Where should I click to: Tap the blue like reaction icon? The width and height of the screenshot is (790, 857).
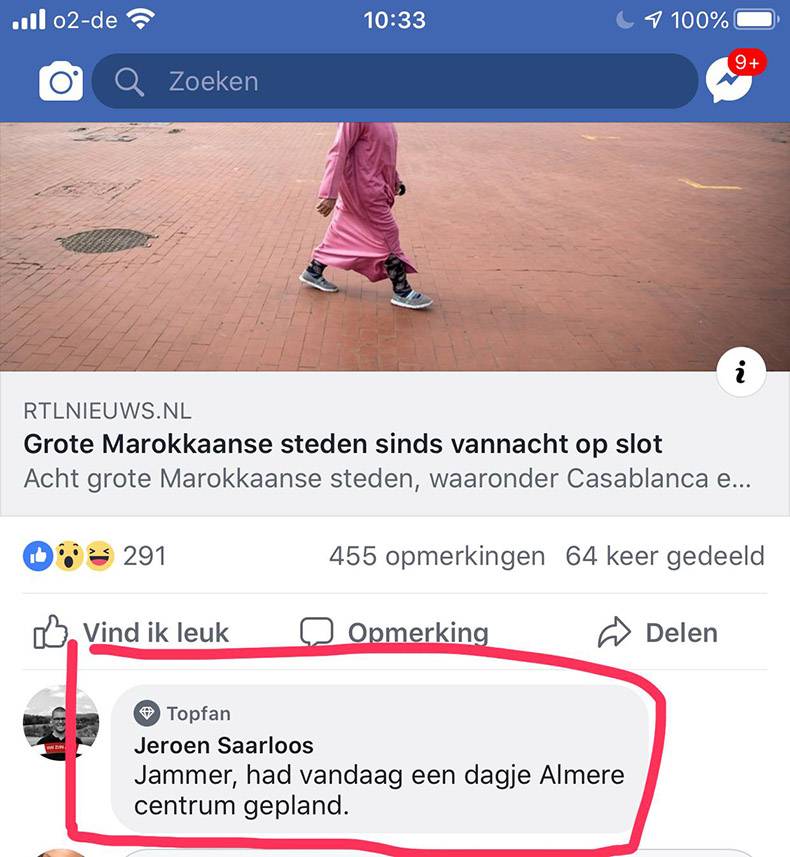[x=38, y=556]
